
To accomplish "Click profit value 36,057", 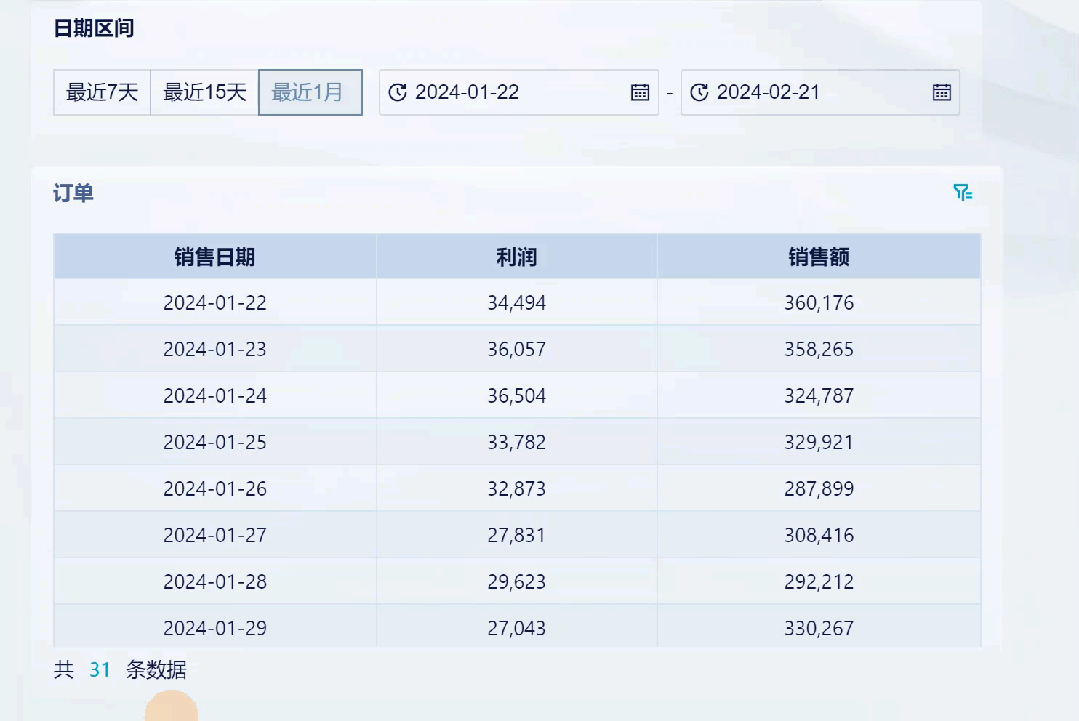I will pos(517,349).
